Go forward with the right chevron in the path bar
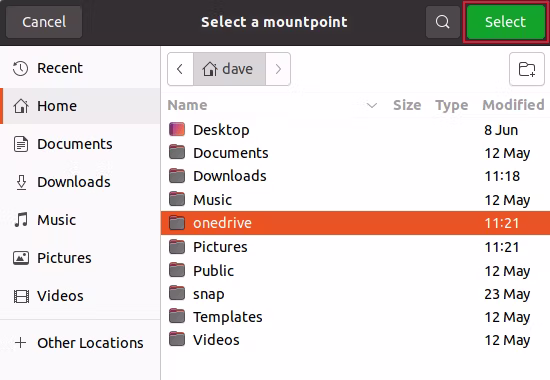This screenshot has height=380, width=550. (278, 69)
